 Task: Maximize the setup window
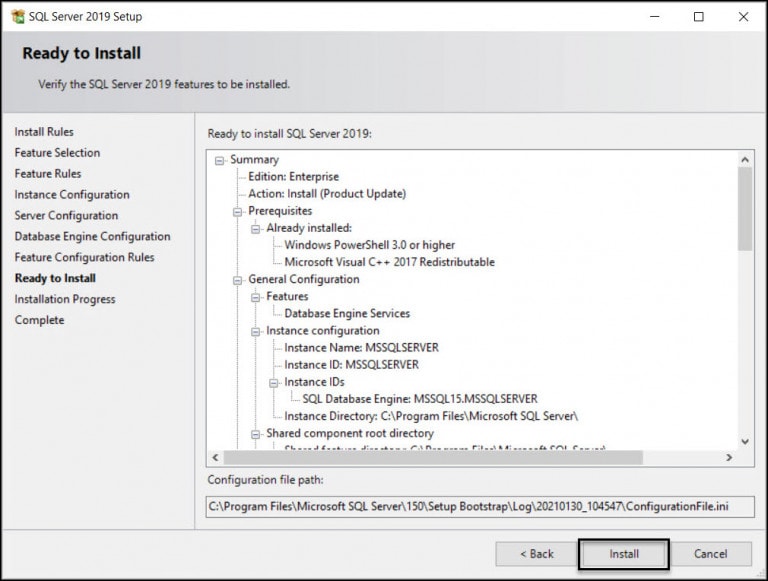(699, 17)
